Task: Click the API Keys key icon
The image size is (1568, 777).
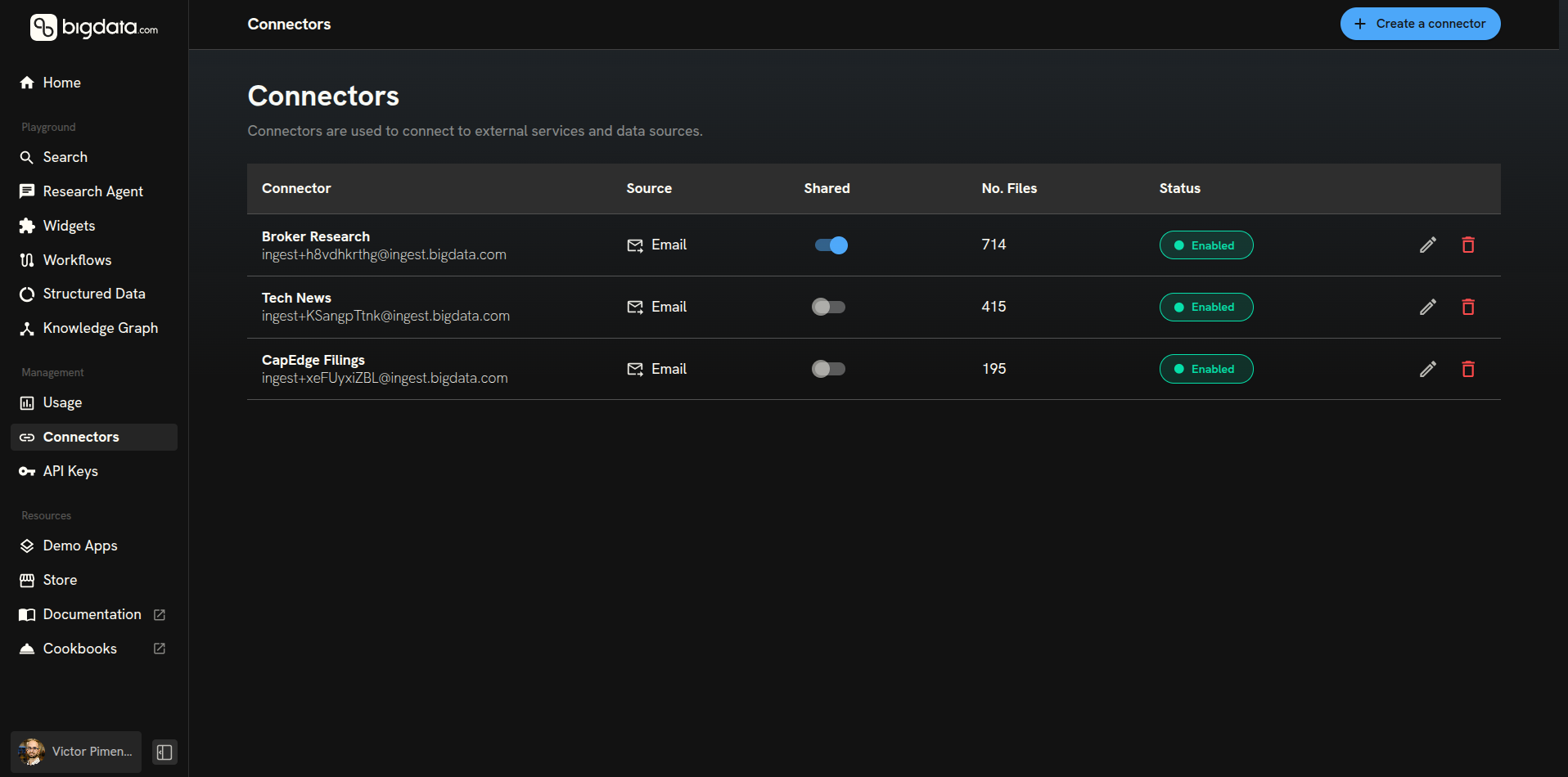Action: click(27, 471)
